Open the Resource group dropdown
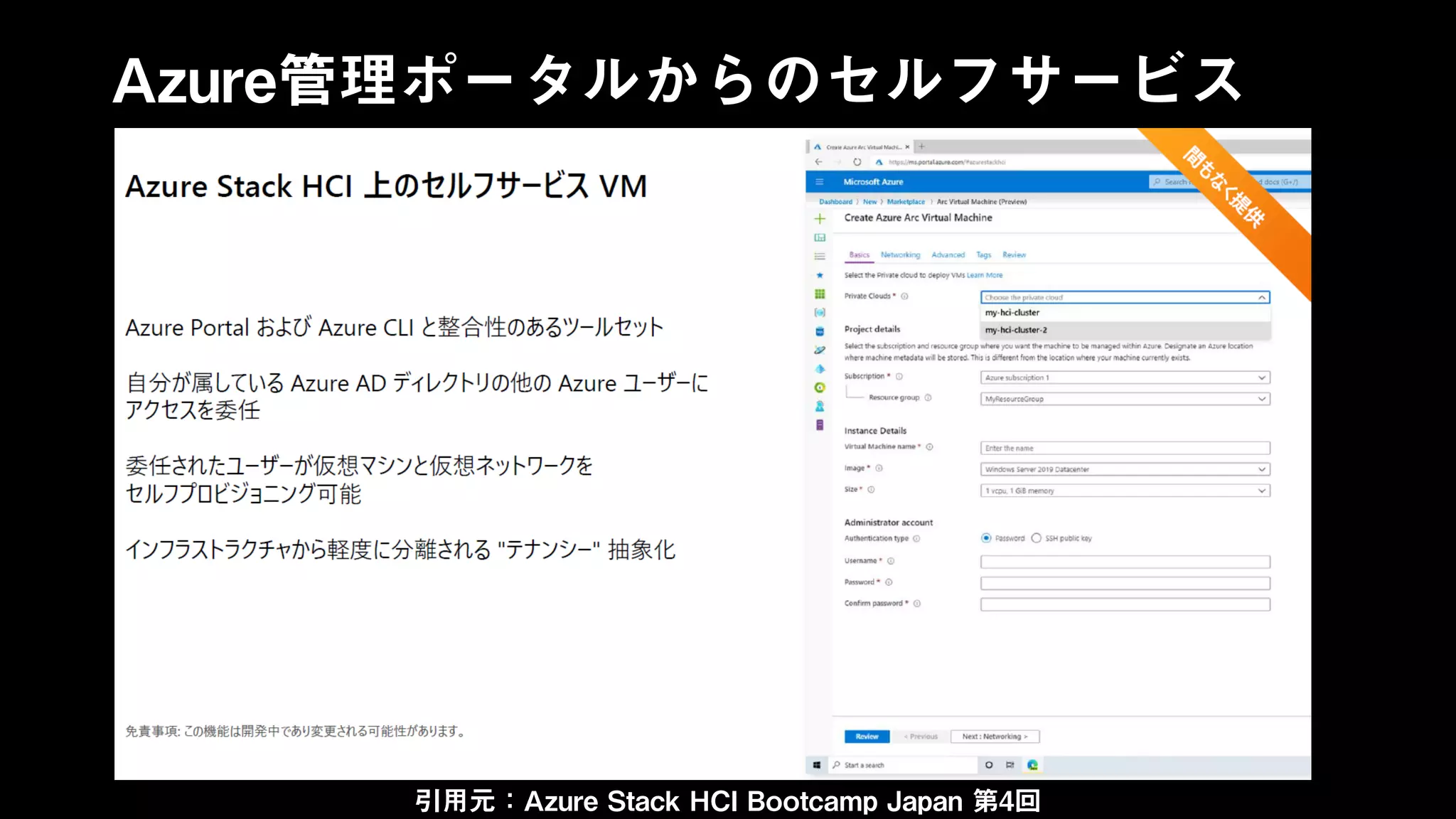 pos(1125,399)
